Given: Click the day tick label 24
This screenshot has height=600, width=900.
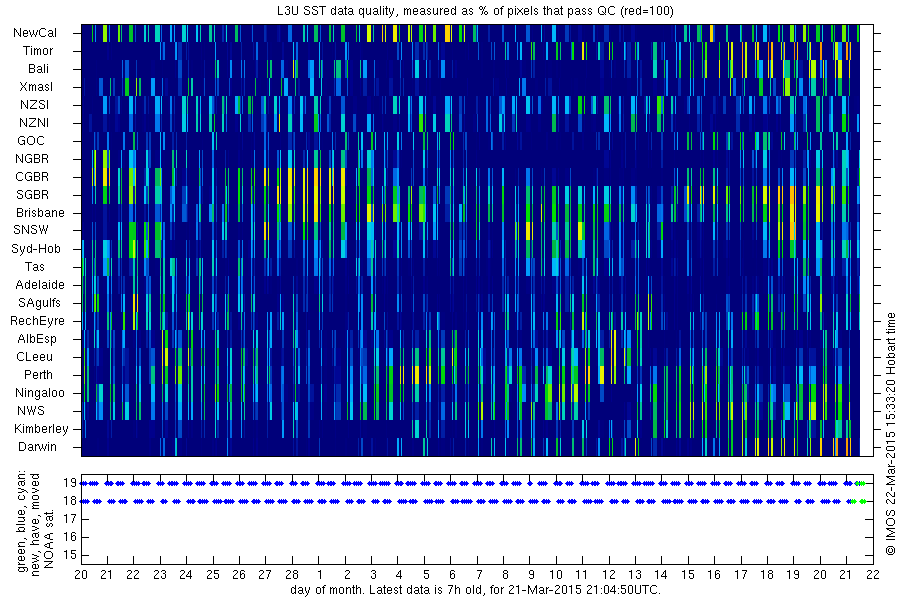Looking at the screenshot, I should coord(186,575).
